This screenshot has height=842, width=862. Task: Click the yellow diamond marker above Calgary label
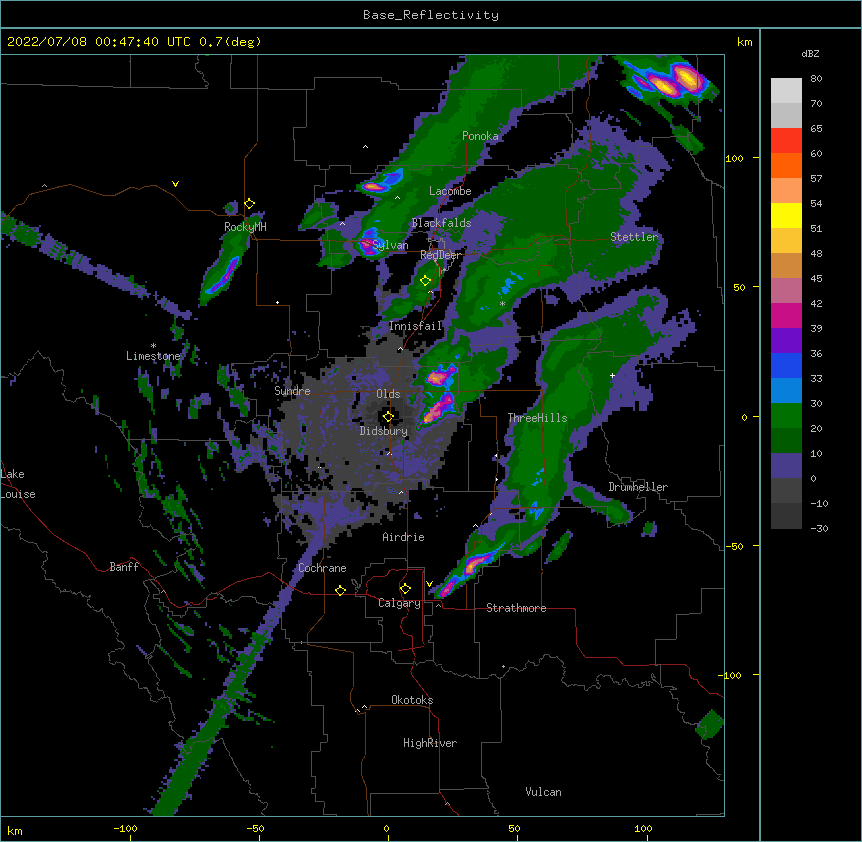pos(405,589)
